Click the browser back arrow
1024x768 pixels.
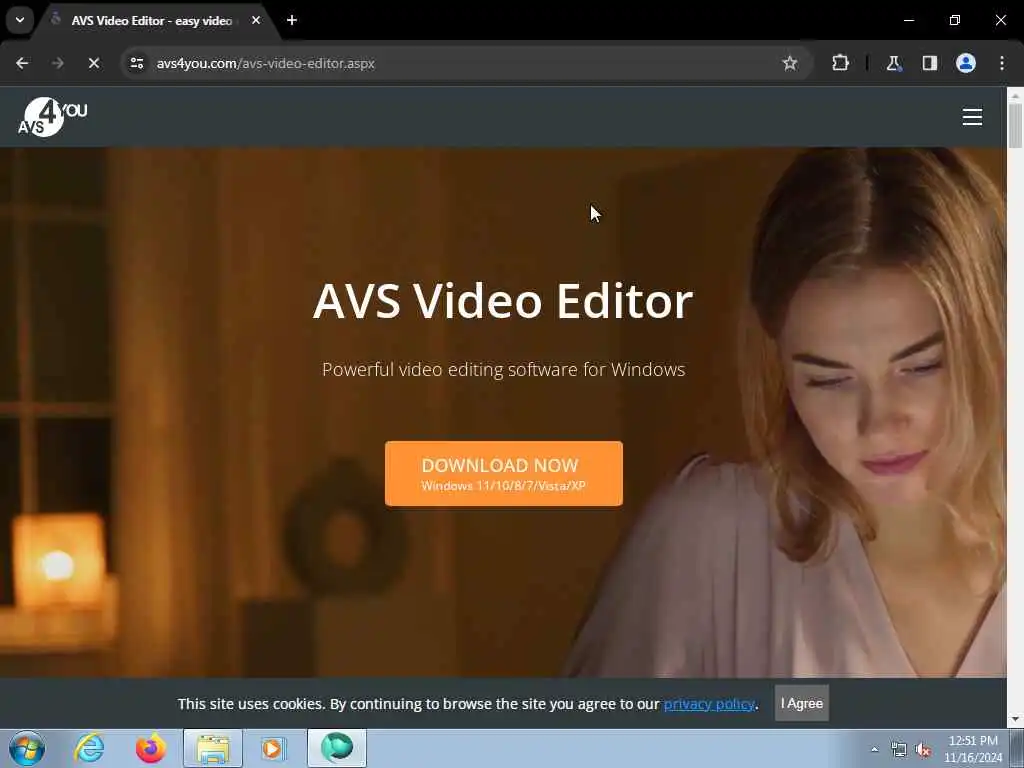[22, 63]
